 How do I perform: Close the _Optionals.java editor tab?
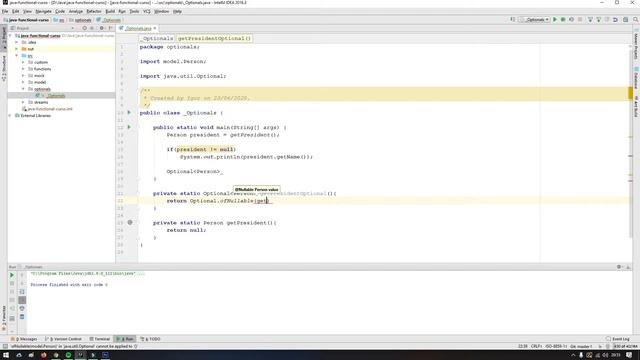[155, 28]
